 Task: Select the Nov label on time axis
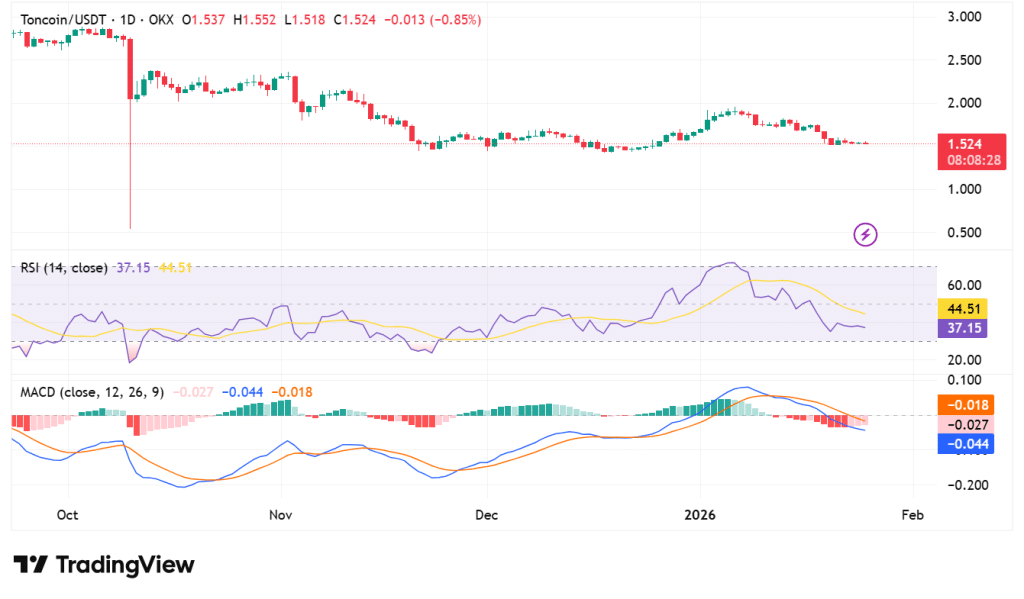(x=281, y=516)
